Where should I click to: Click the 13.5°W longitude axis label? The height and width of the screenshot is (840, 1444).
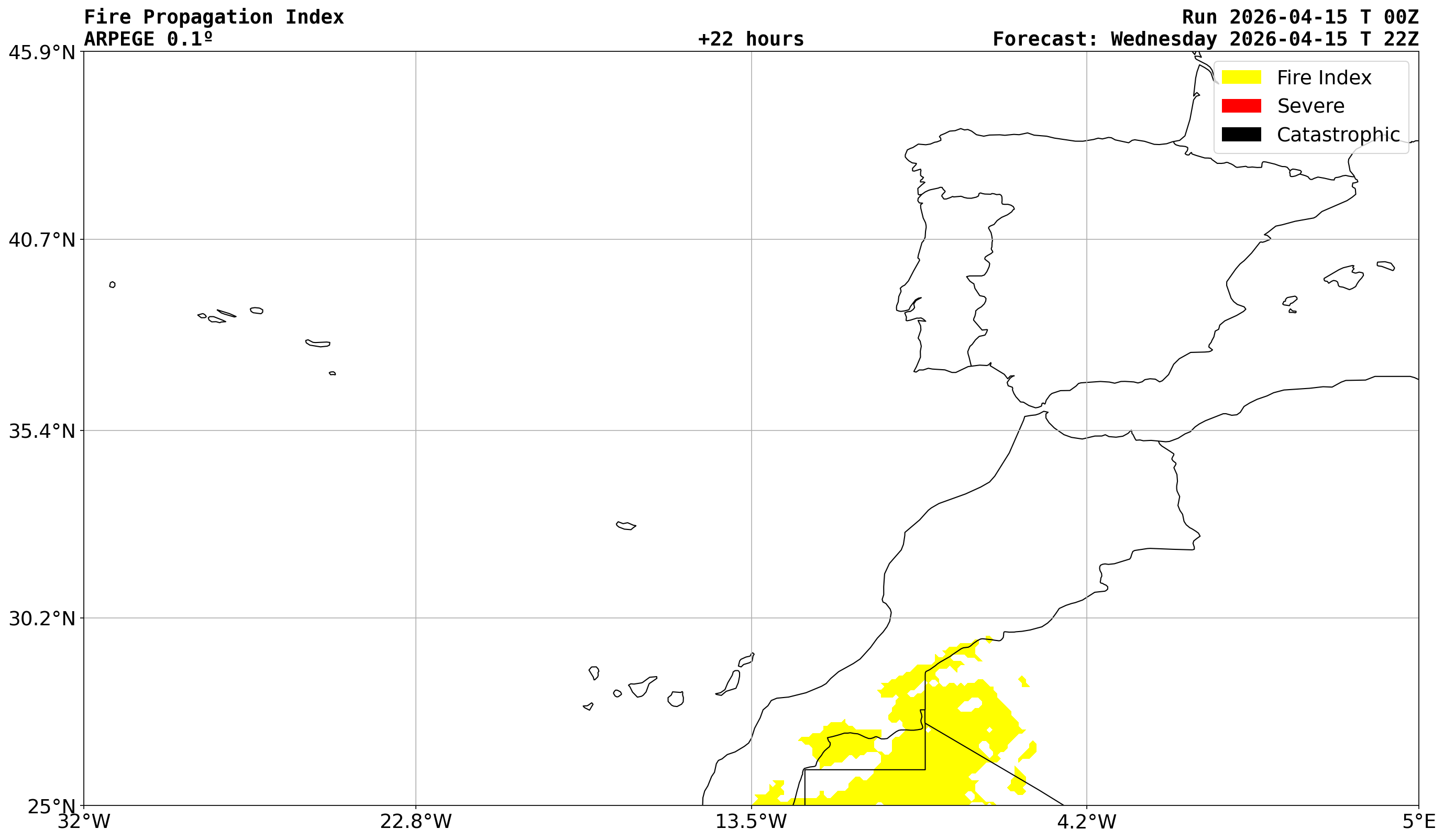751,822
